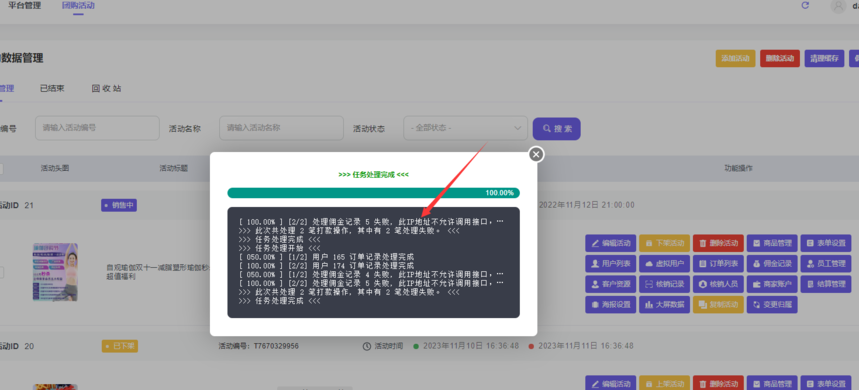Click log line 任务处理开始
This screenshot has width=859, height=390.
[279, 248]
